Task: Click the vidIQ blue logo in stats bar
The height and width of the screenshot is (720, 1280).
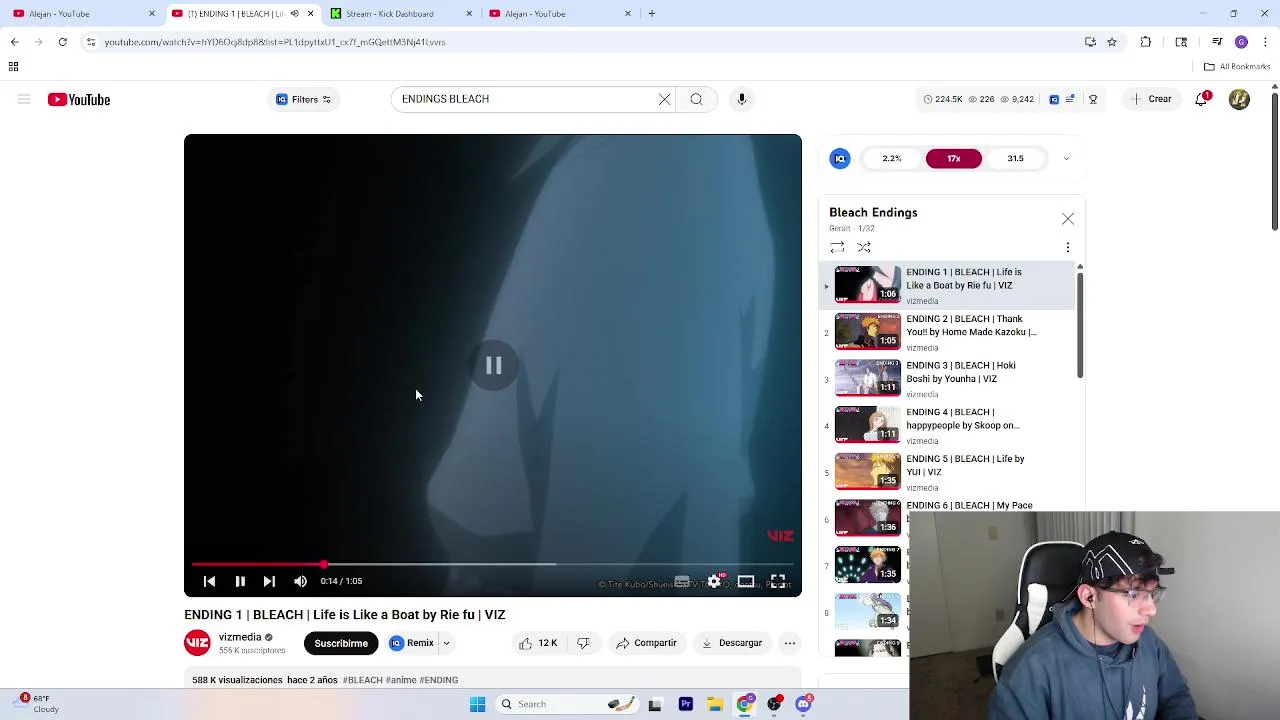Action: 1054,99
